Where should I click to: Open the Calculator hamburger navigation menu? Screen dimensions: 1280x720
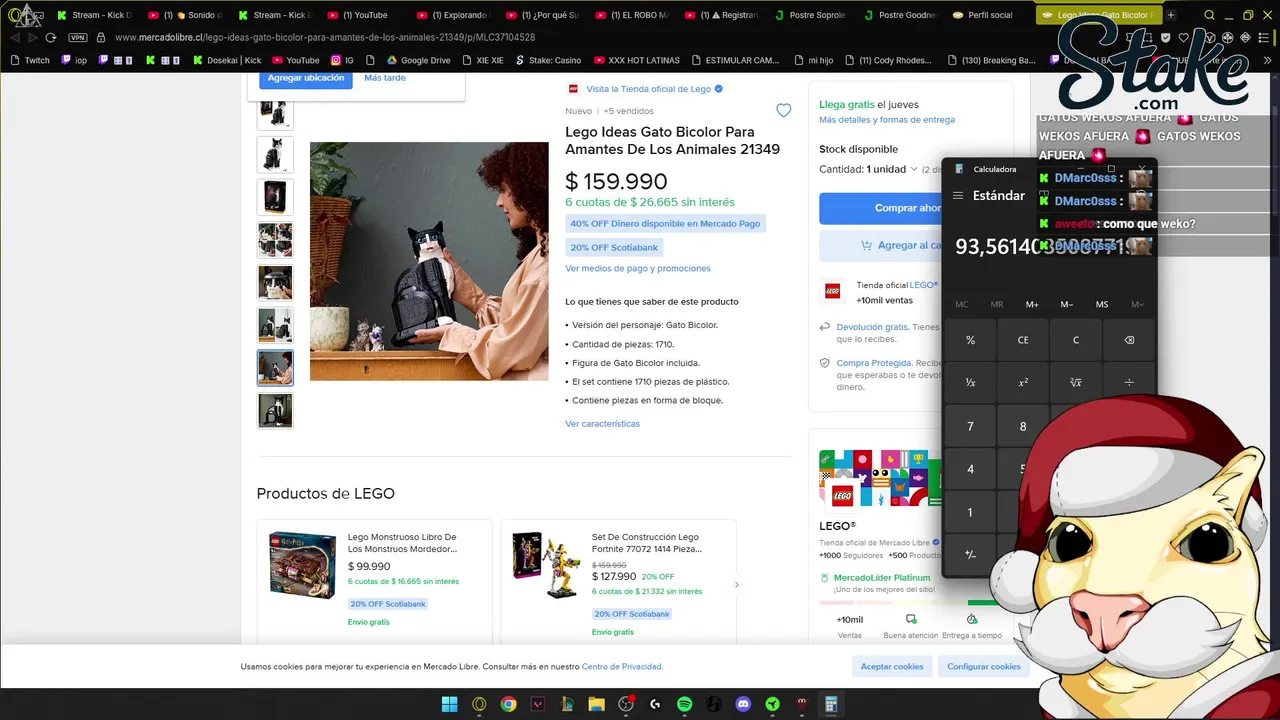[x=958, y=196]
